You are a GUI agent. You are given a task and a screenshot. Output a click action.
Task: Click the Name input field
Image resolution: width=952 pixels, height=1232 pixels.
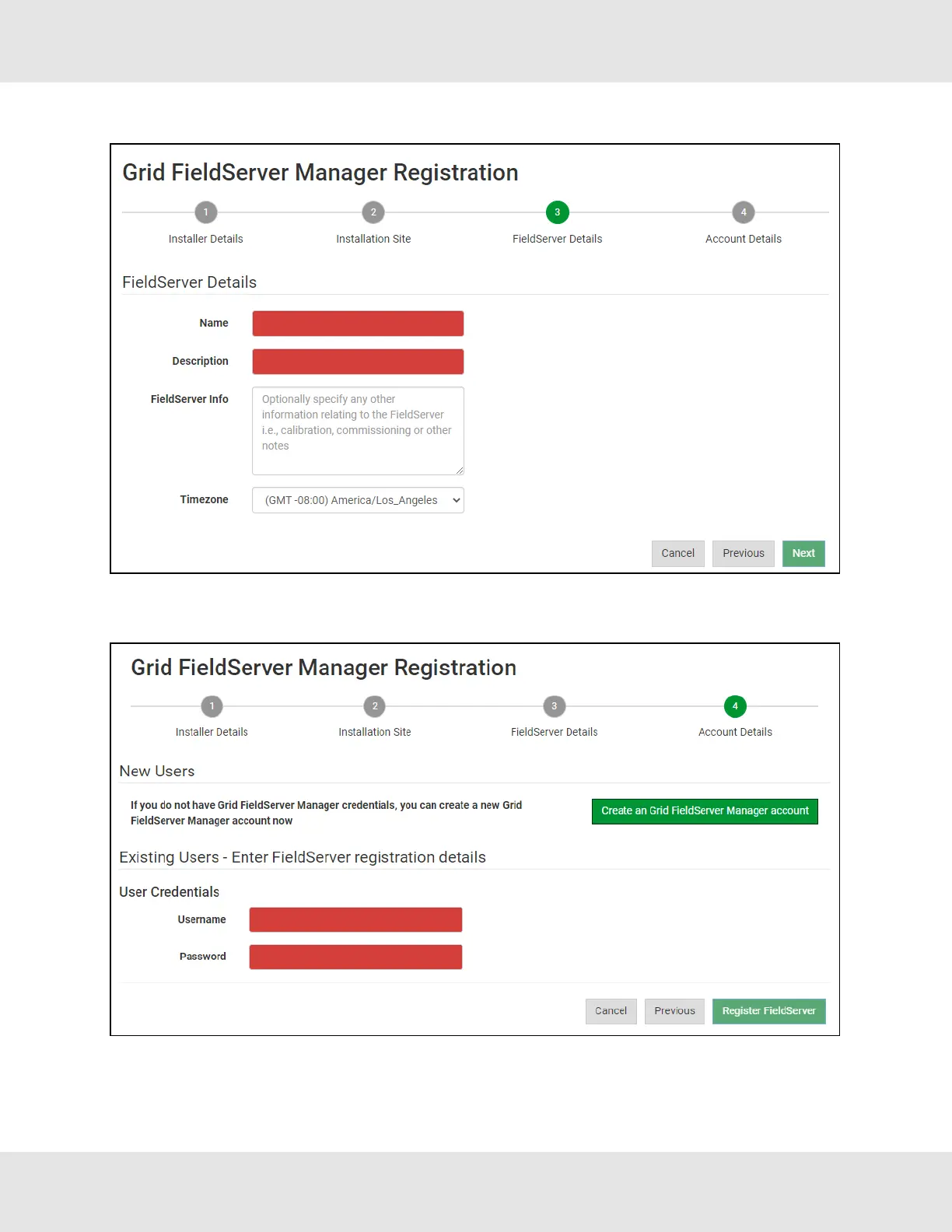coord(358,324)
